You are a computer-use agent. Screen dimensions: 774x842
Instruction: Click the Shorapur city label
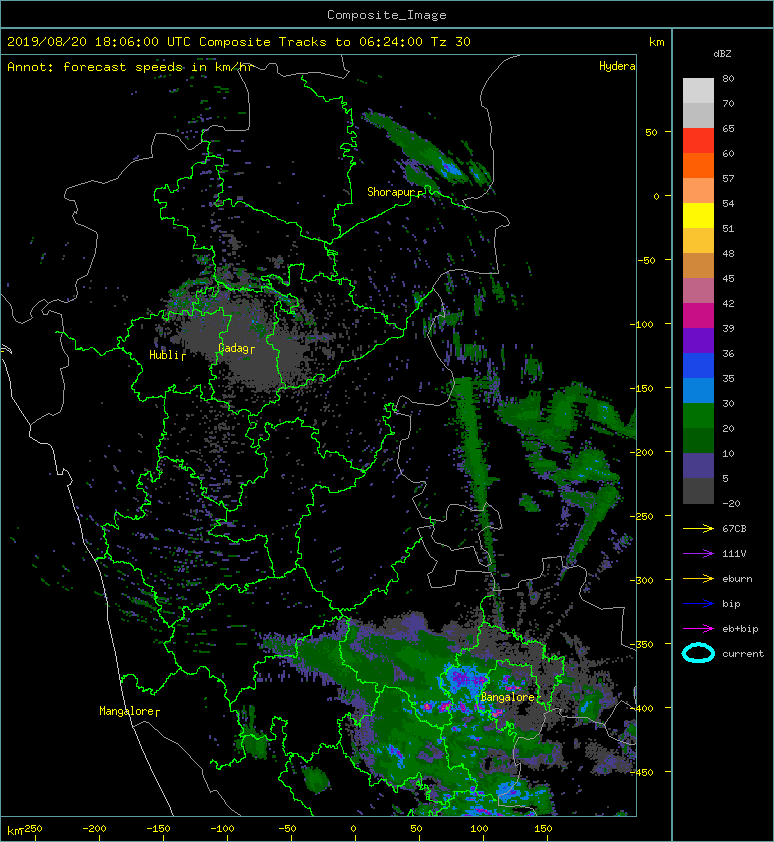tap(392, 192)
